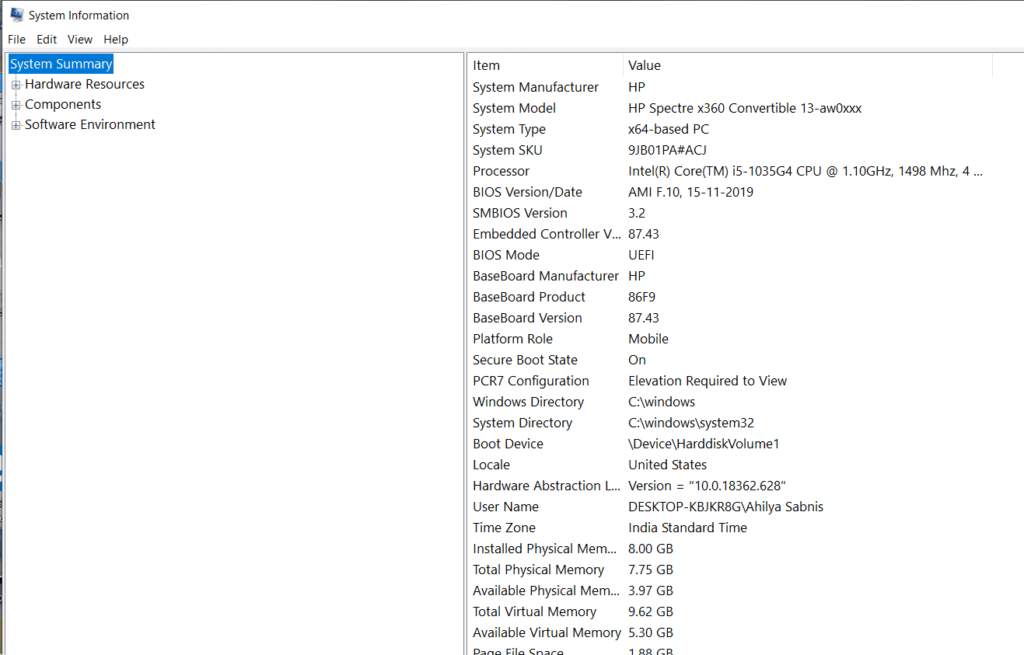Select the Secure Boot State row
This screenshot has height=655, width=1024.
pyautogui.click(x=525, y=360)
